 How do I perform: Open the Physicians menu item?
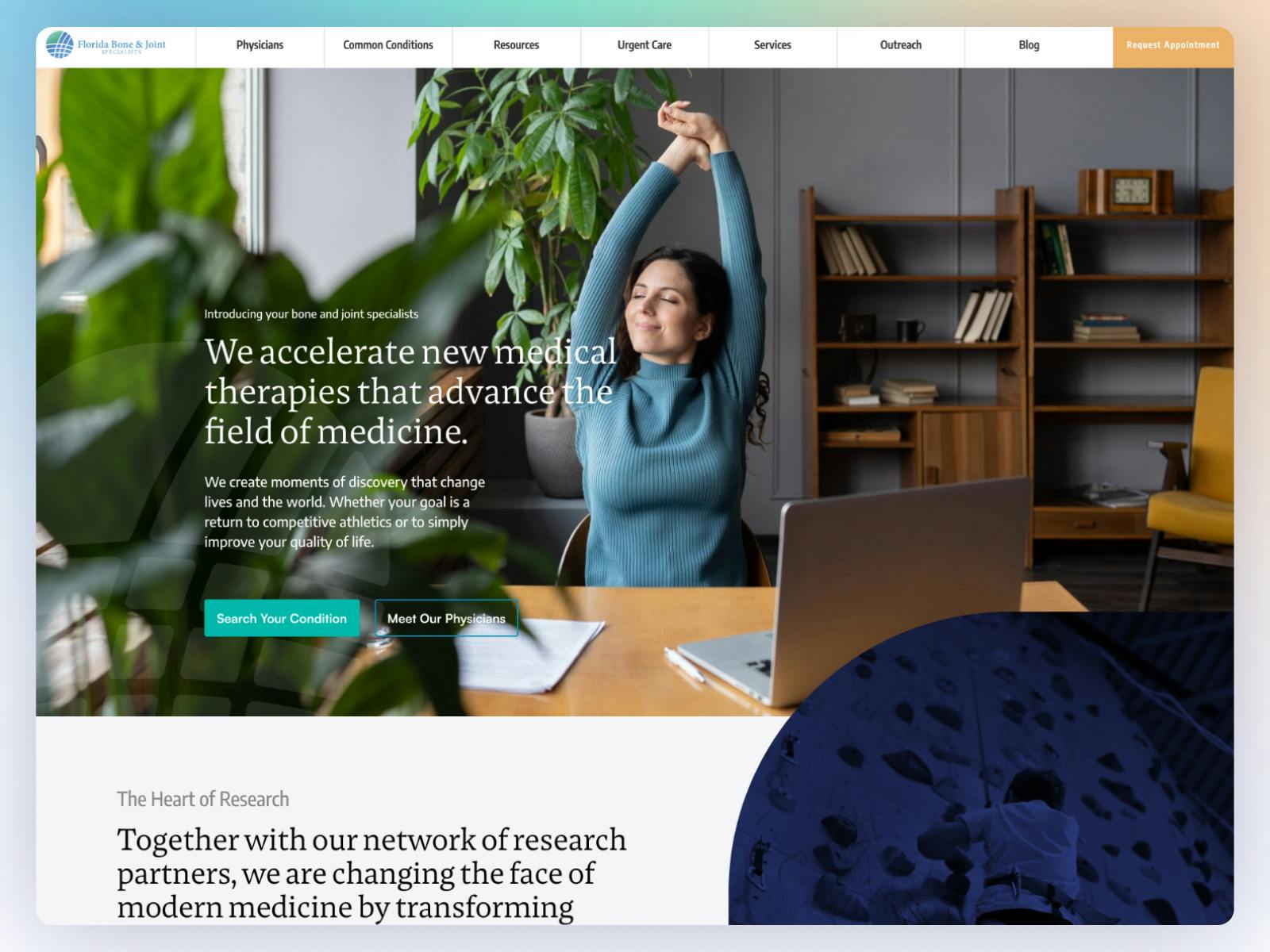pyautogui.click(x=260, y=45)
